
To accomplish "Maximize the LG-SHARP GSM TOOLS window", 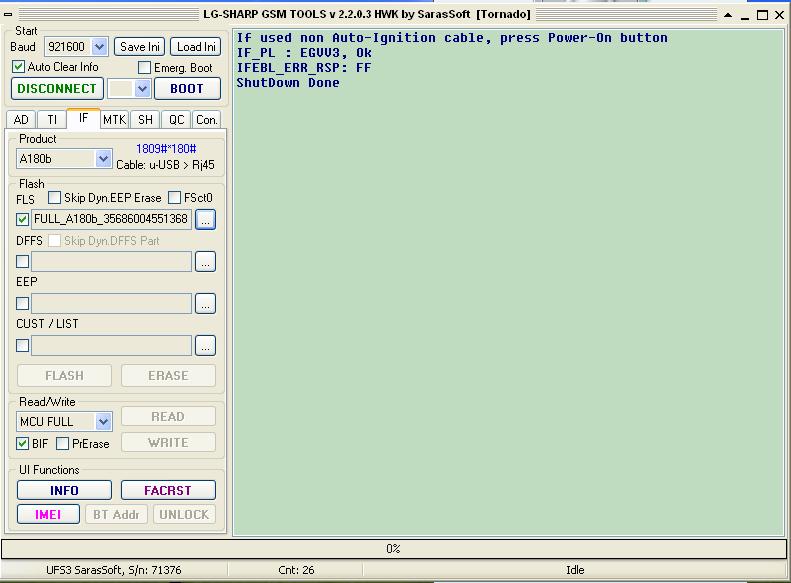I will pos(763,15).
